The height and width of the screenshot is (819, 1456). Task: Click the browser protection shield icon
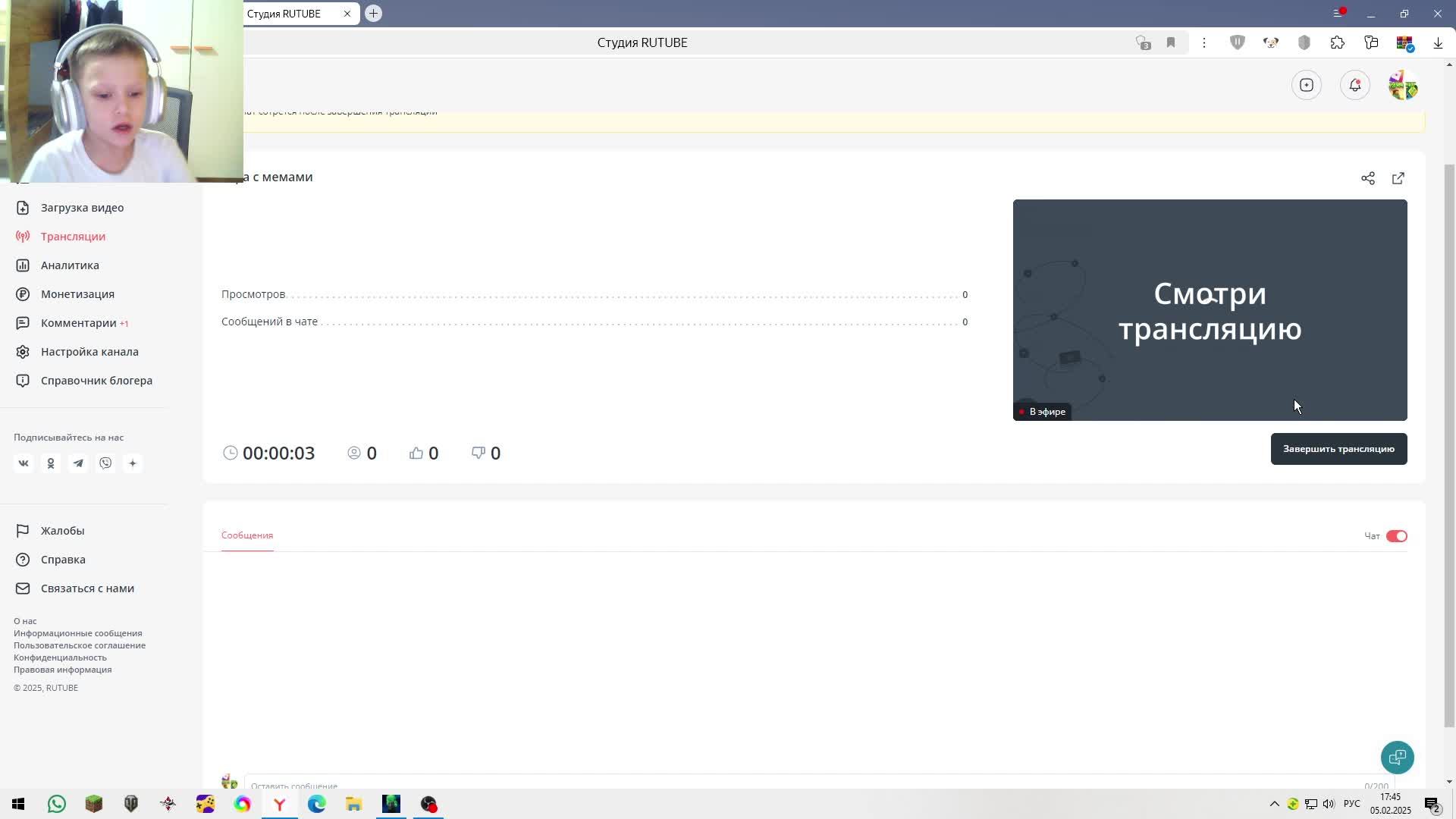tap(1238, 42)
